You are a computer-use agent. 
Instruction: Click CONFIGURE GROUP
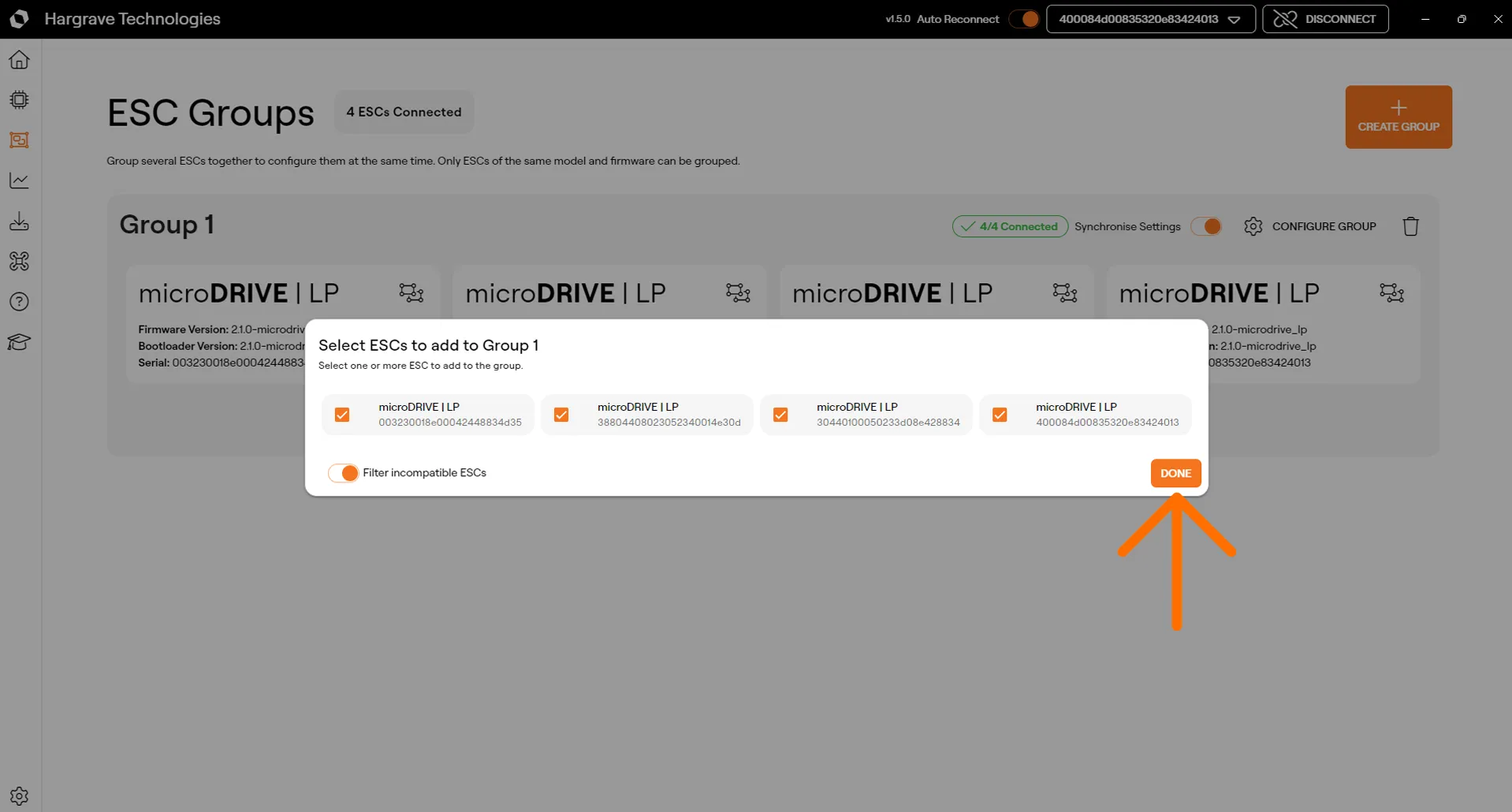1310,226
